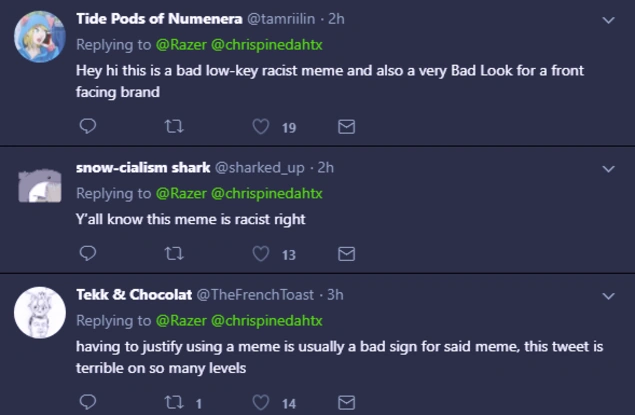Reply to Tekk & Chocolat's tweet

tap(87, 402)
